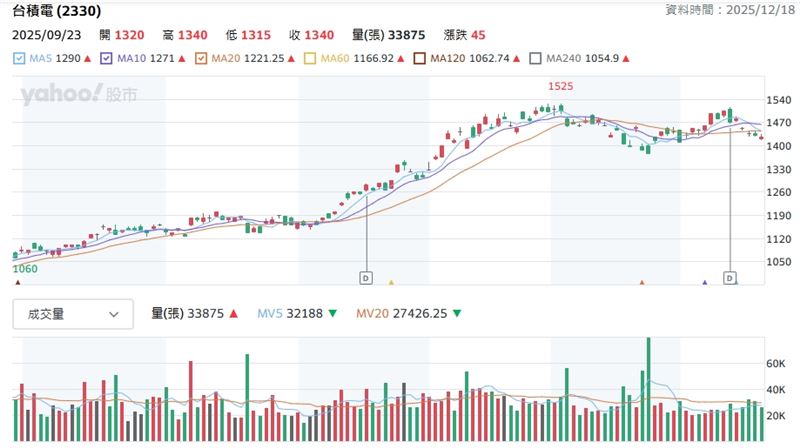Click the orange triangle event marker on timeline
The image size is (800, 448).
coord(642,283)
